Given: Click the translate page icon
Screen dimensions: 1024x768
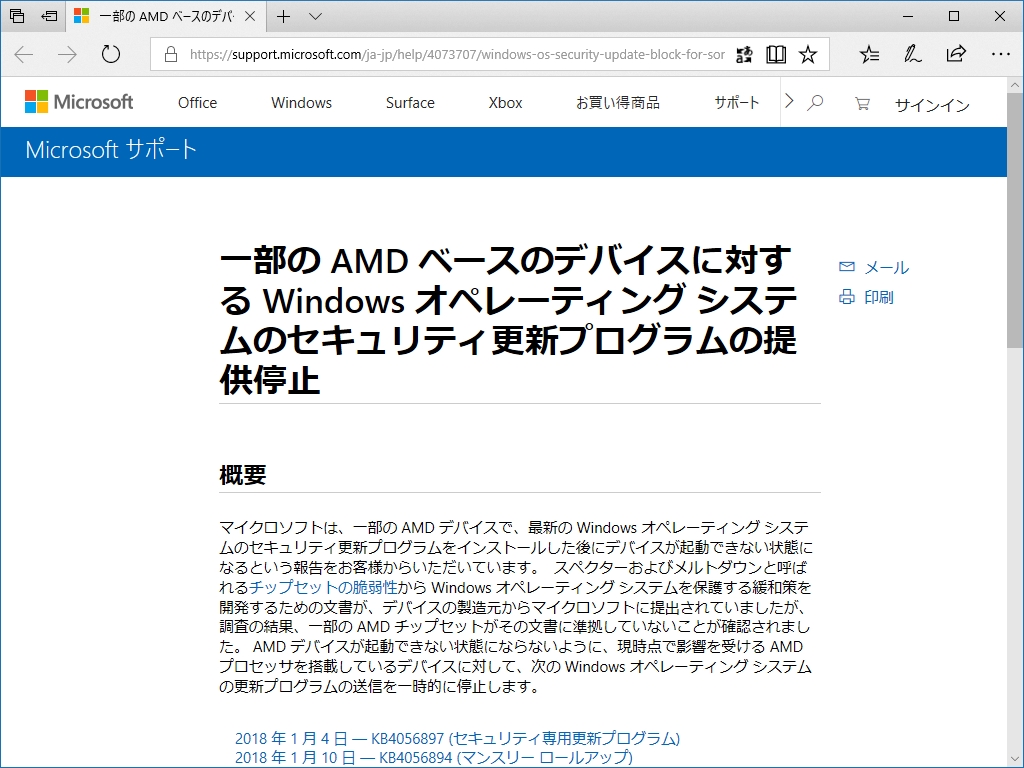Looking at the screenshot, I should coord(744,55).
